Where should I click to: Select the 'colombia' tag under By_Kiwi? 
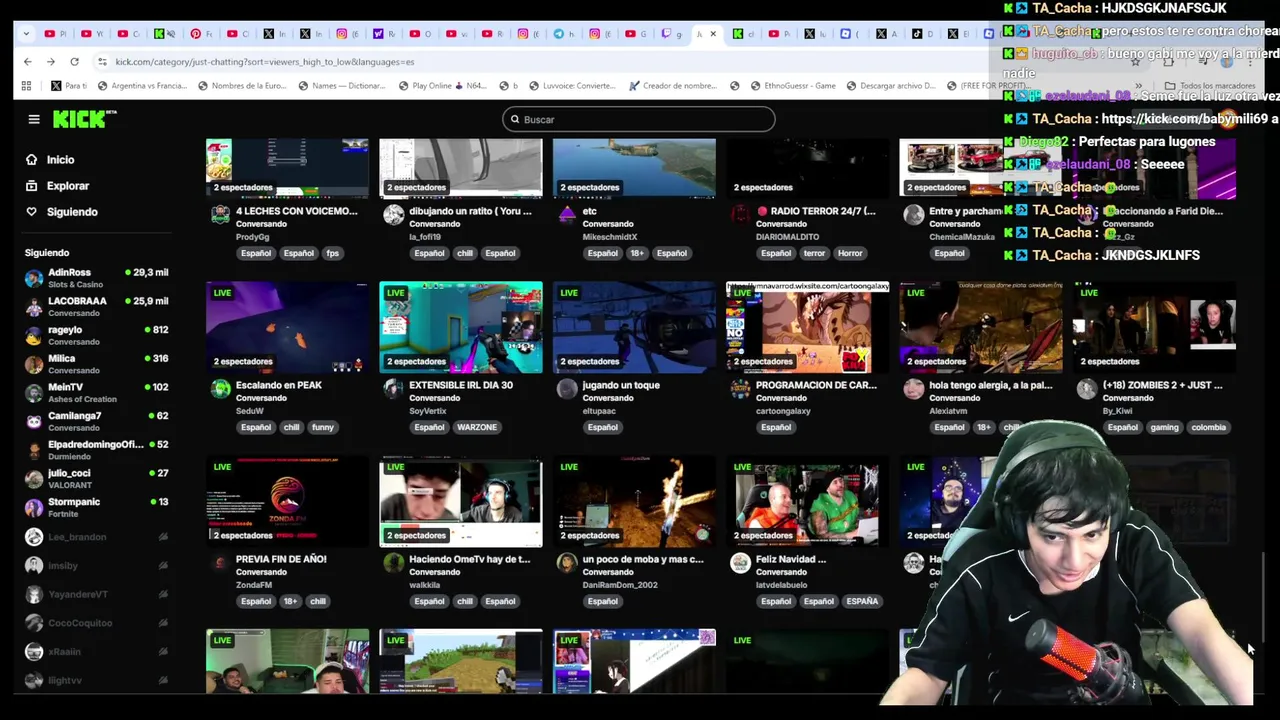tap(1208, 427)
